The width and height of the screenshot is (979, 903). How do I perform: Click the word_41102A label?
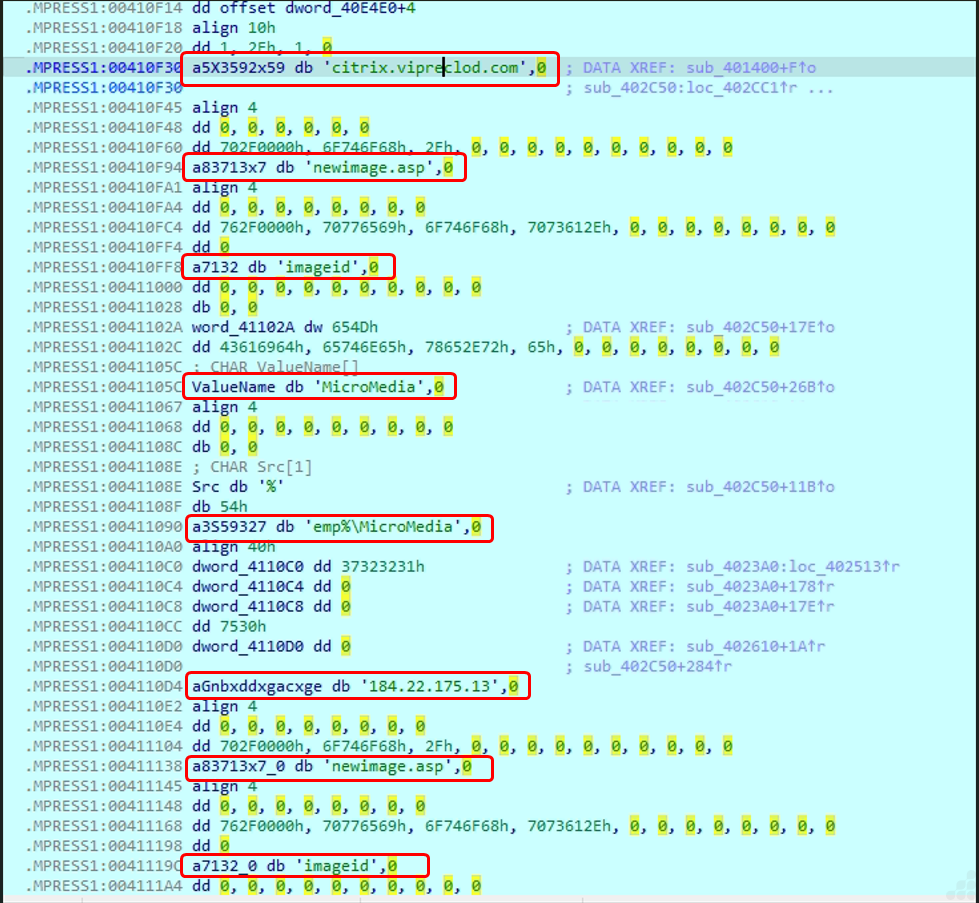pos(242,327)
